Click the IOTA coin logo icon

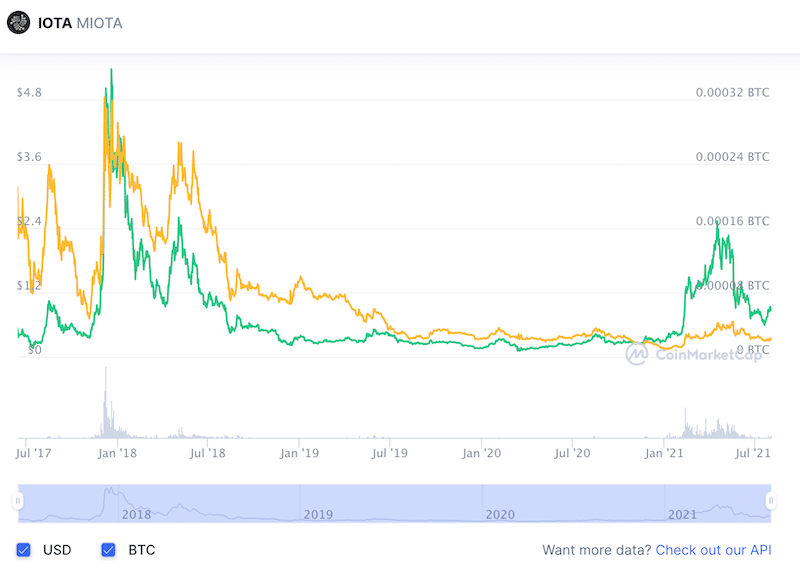18,22
